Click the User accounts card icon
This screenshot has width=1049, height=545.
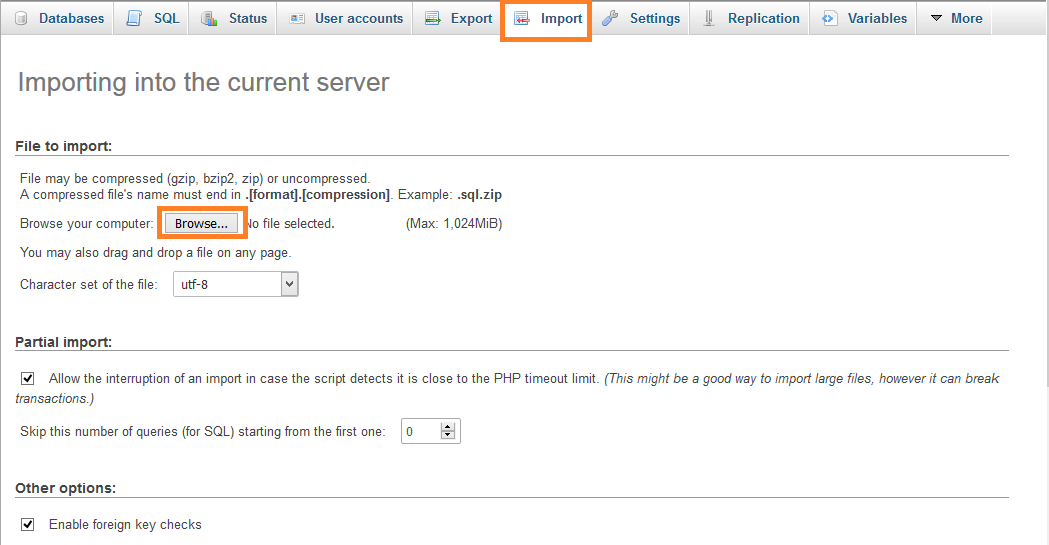pos(297,19)
